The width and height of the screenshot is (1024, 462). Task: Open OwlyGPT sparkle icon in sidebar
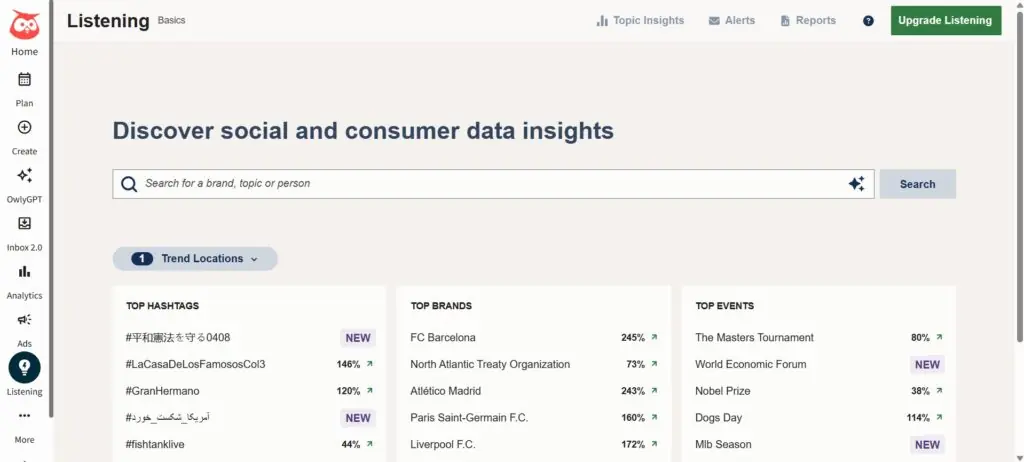click(24, 175)
